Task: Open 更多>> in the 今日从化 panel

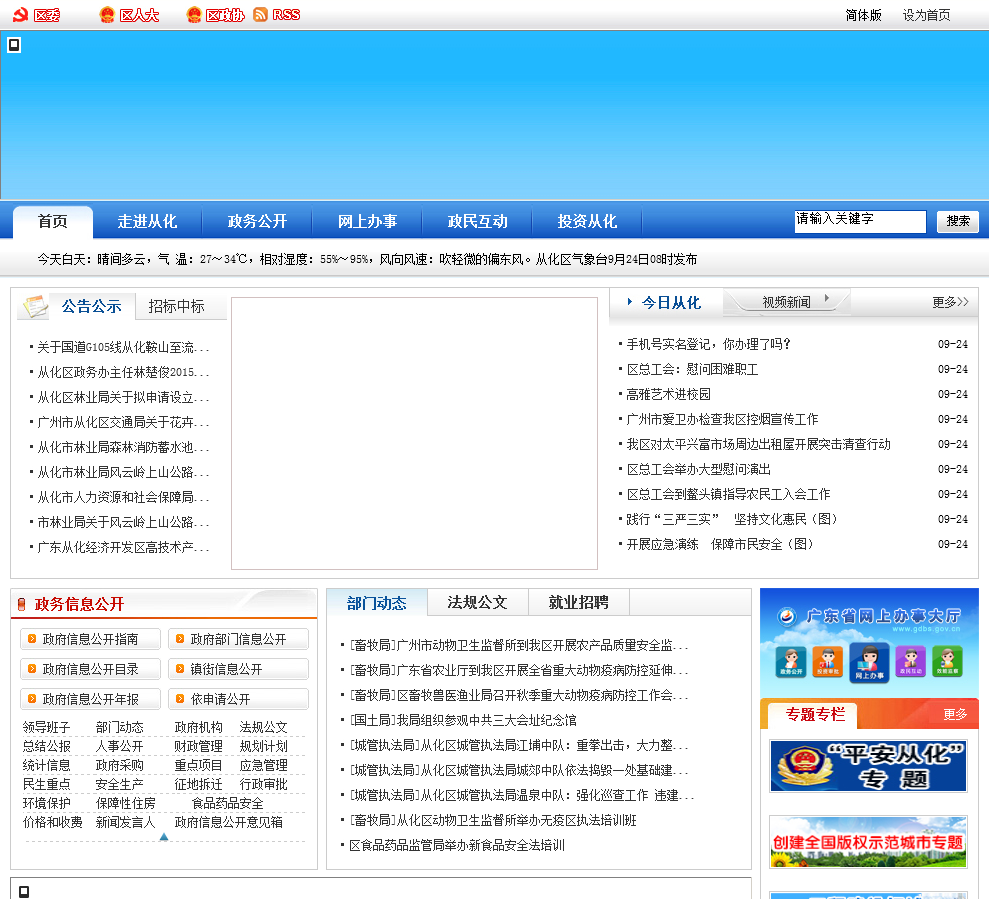Action: [x=950, y=302]
